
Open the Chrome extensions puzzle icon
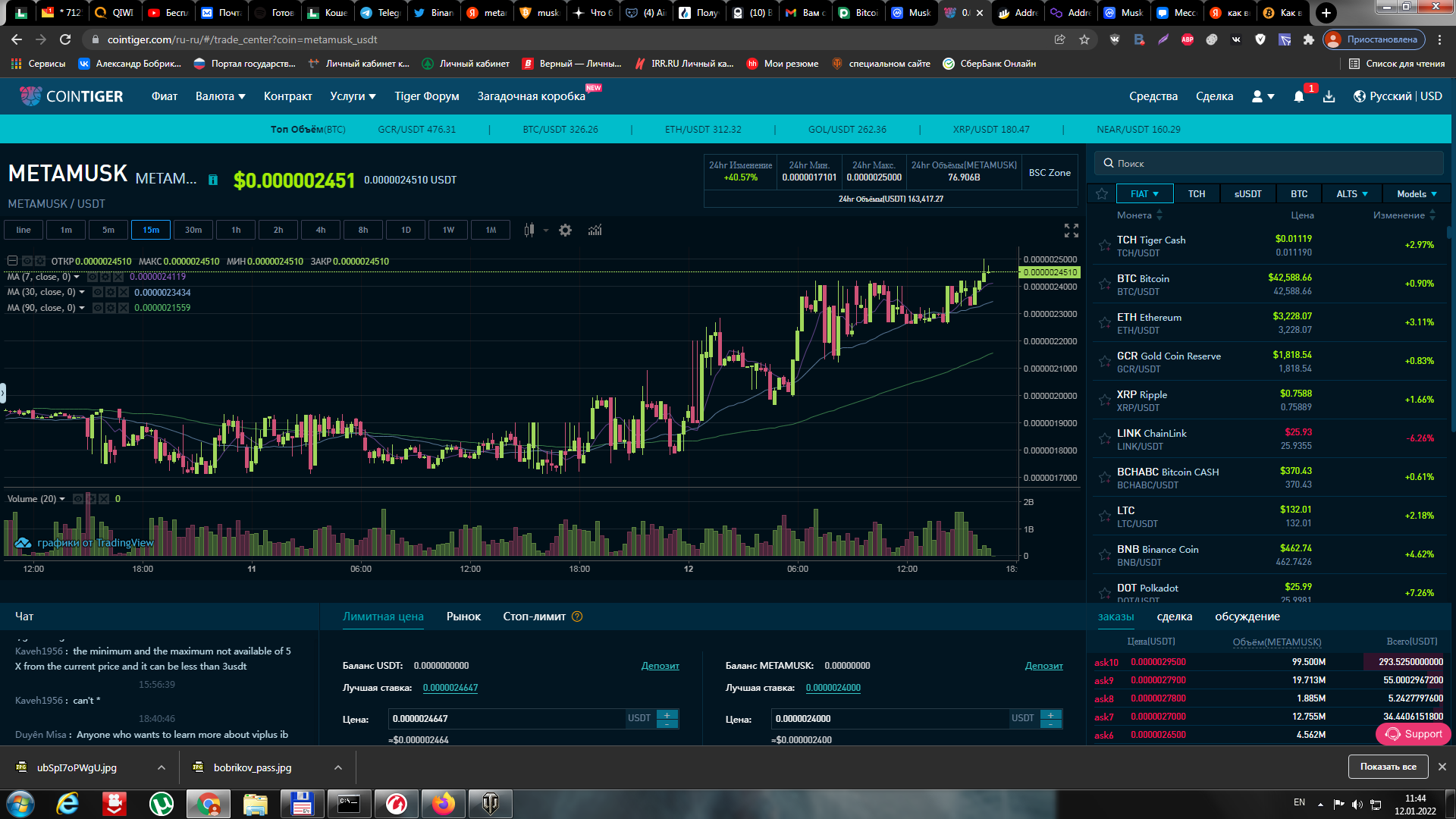coord(1309,39)
